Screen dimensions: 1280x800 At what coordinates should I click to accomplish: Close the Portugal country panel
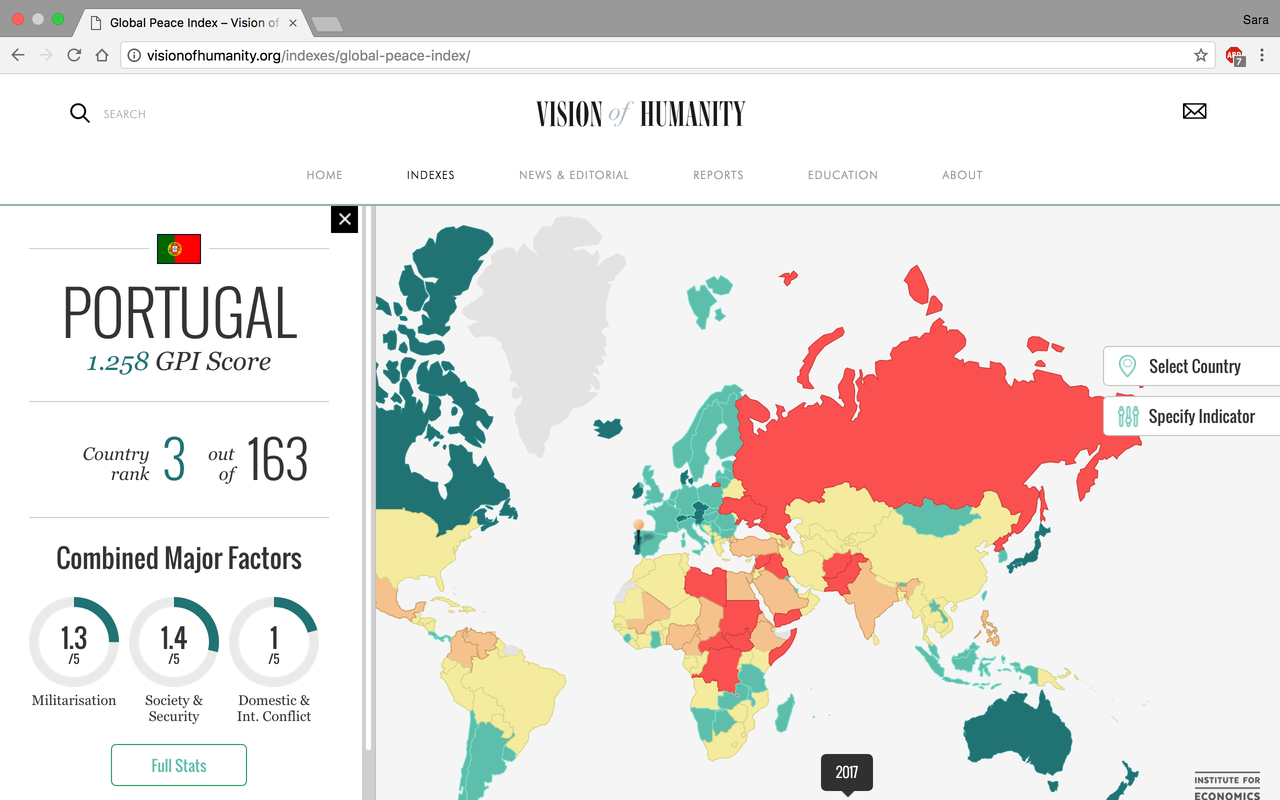pos(344,219)
